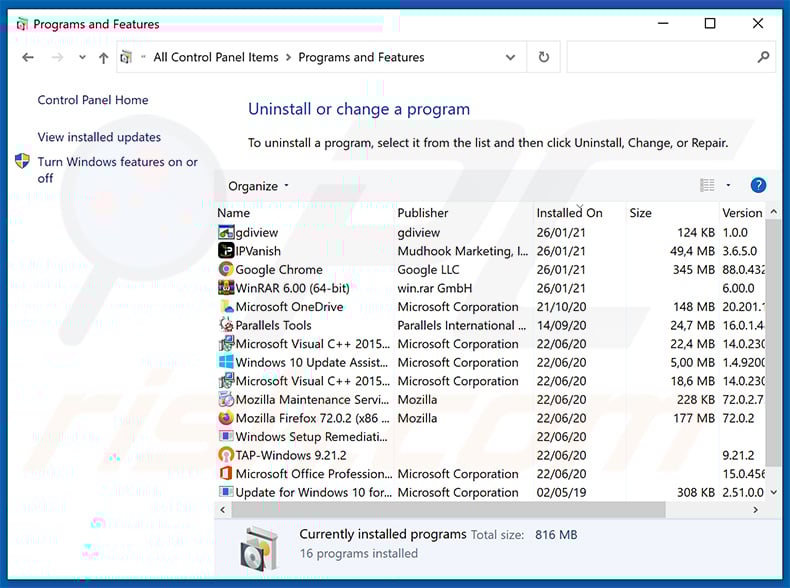Click the Update for Windows 10 icon
The image size is (790, 588).
[x=226, y=492]
